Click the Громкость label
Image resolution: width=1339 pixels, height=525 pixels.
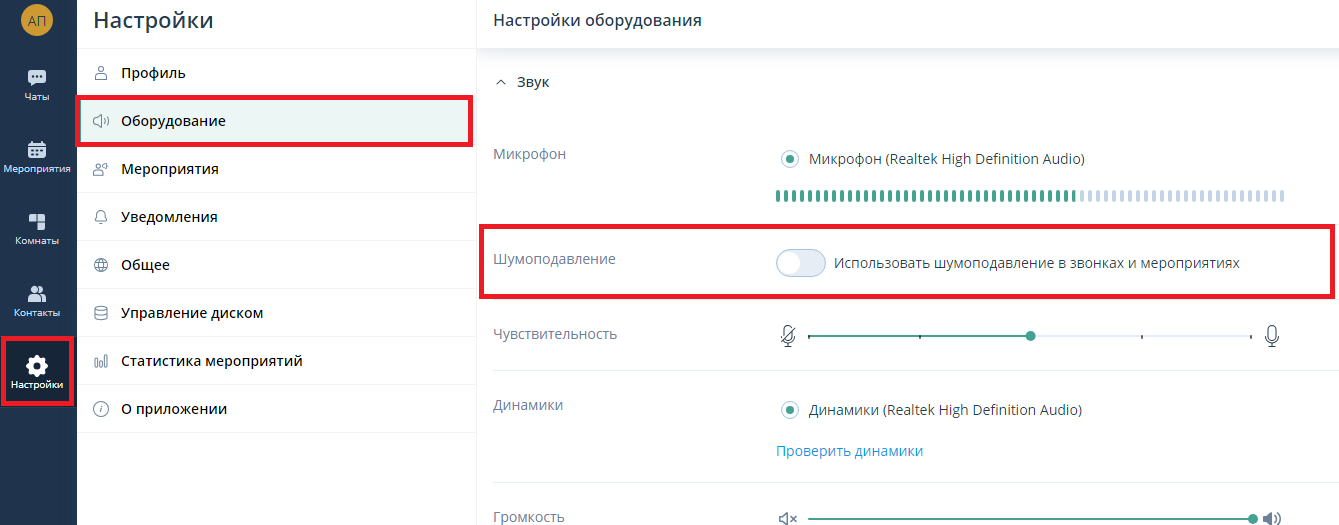tap(529, 517)
